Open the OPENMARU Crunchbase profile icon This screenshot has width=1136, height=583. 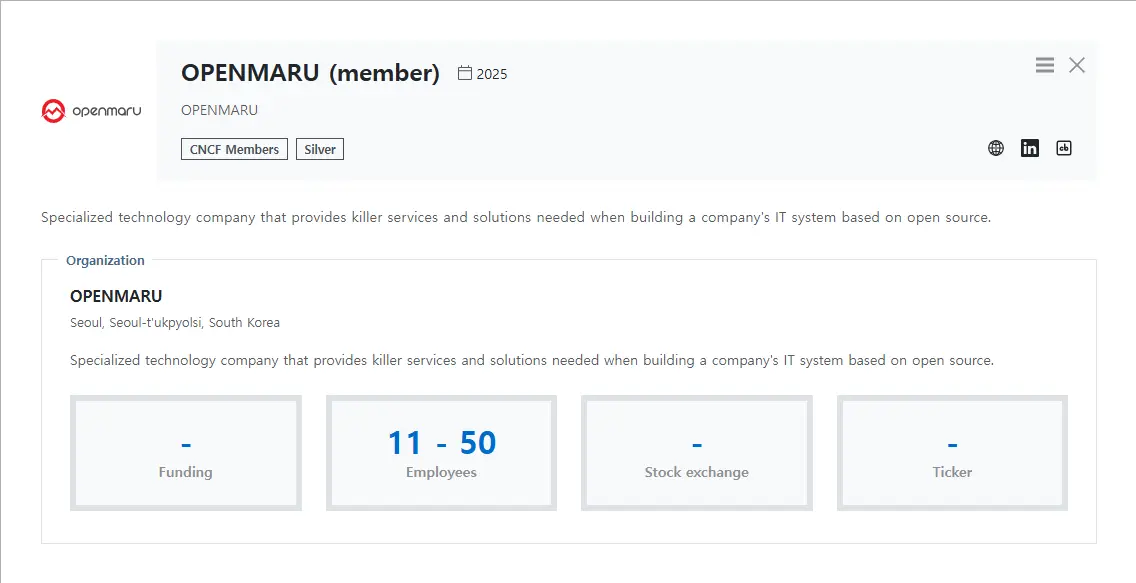tap(1064, 148)
